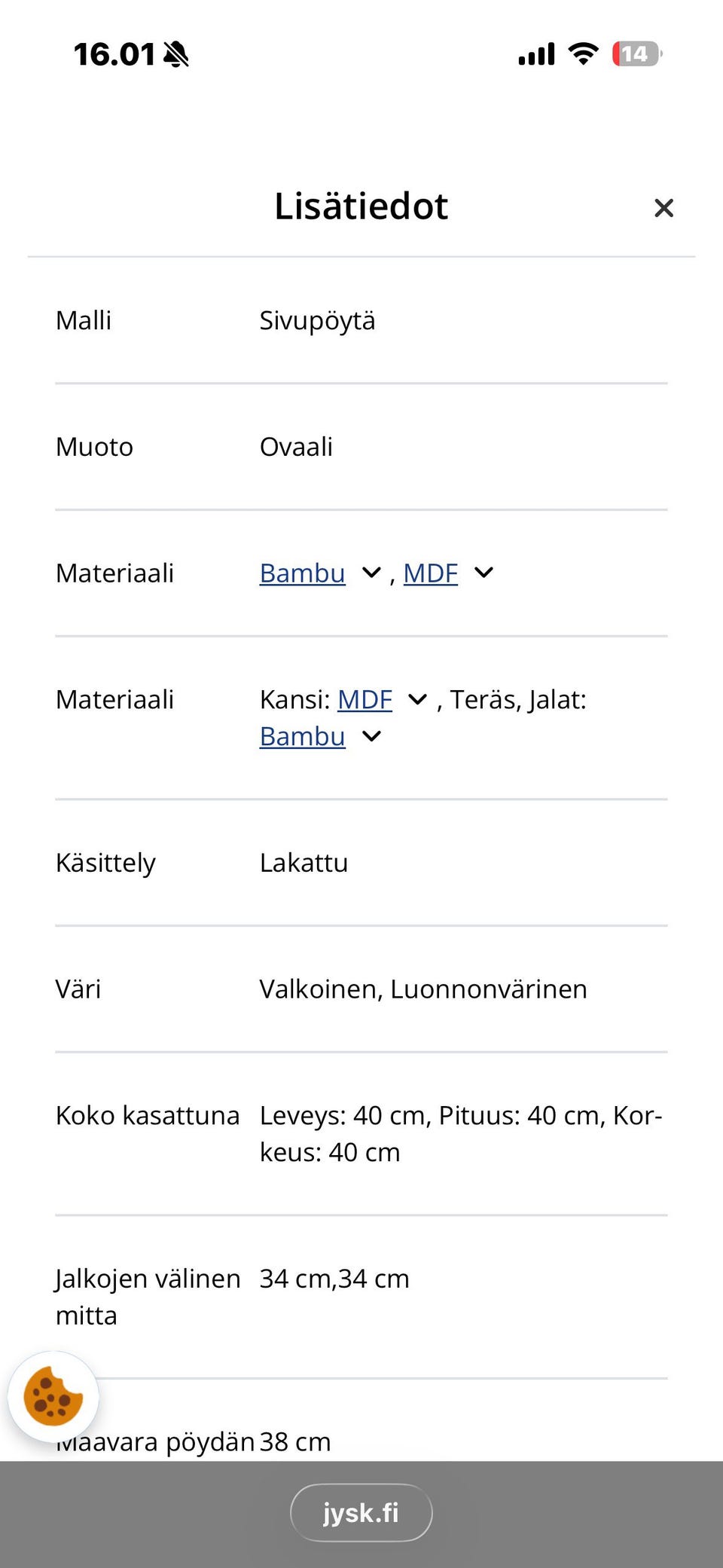The image size is (723, 1568).
Task: Click the Materiaali row label
Action: click(114, 573)
